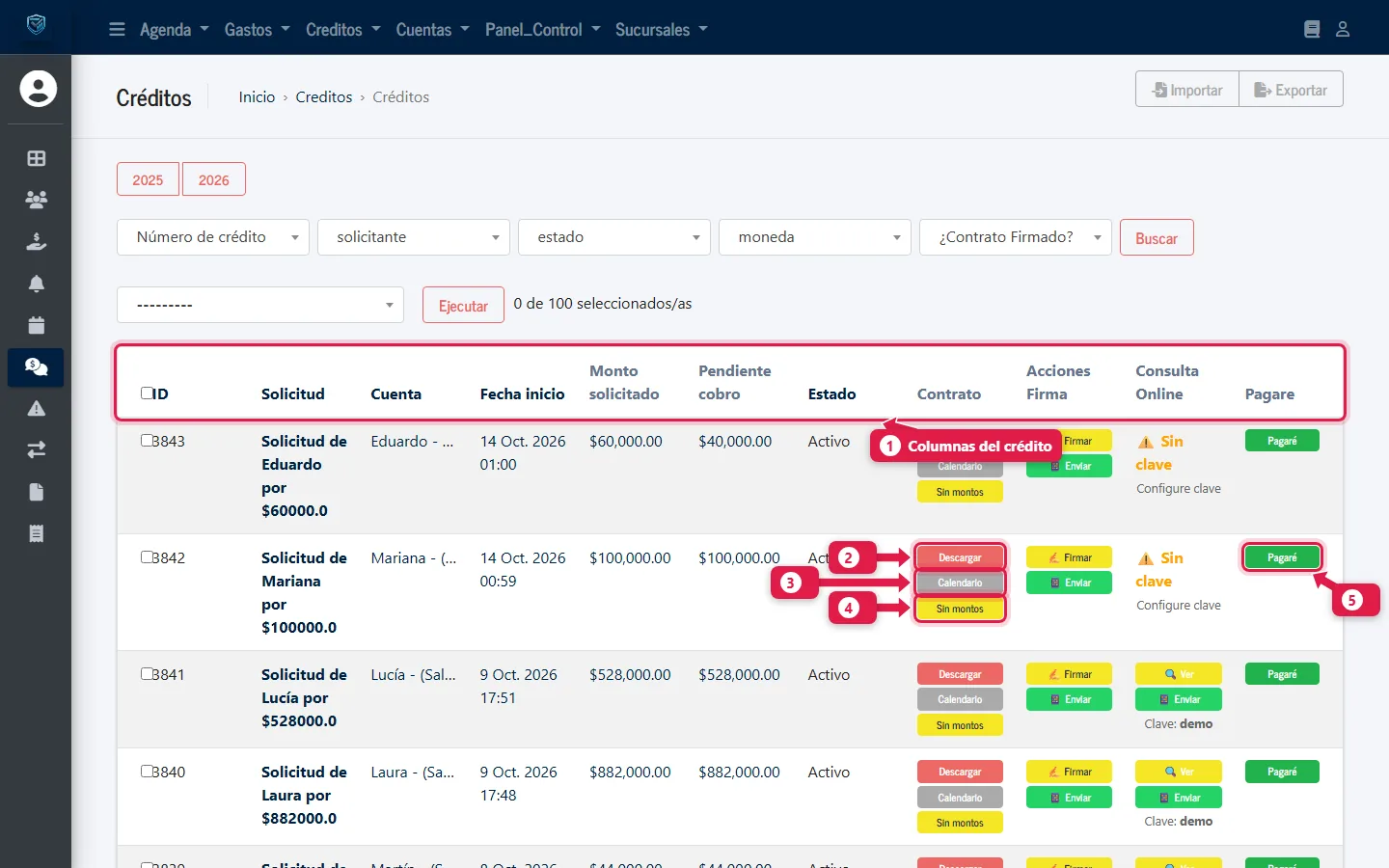1389x868 pixels.
Task: Click Sin montos for credit 3843
Action: click(960, 492)
